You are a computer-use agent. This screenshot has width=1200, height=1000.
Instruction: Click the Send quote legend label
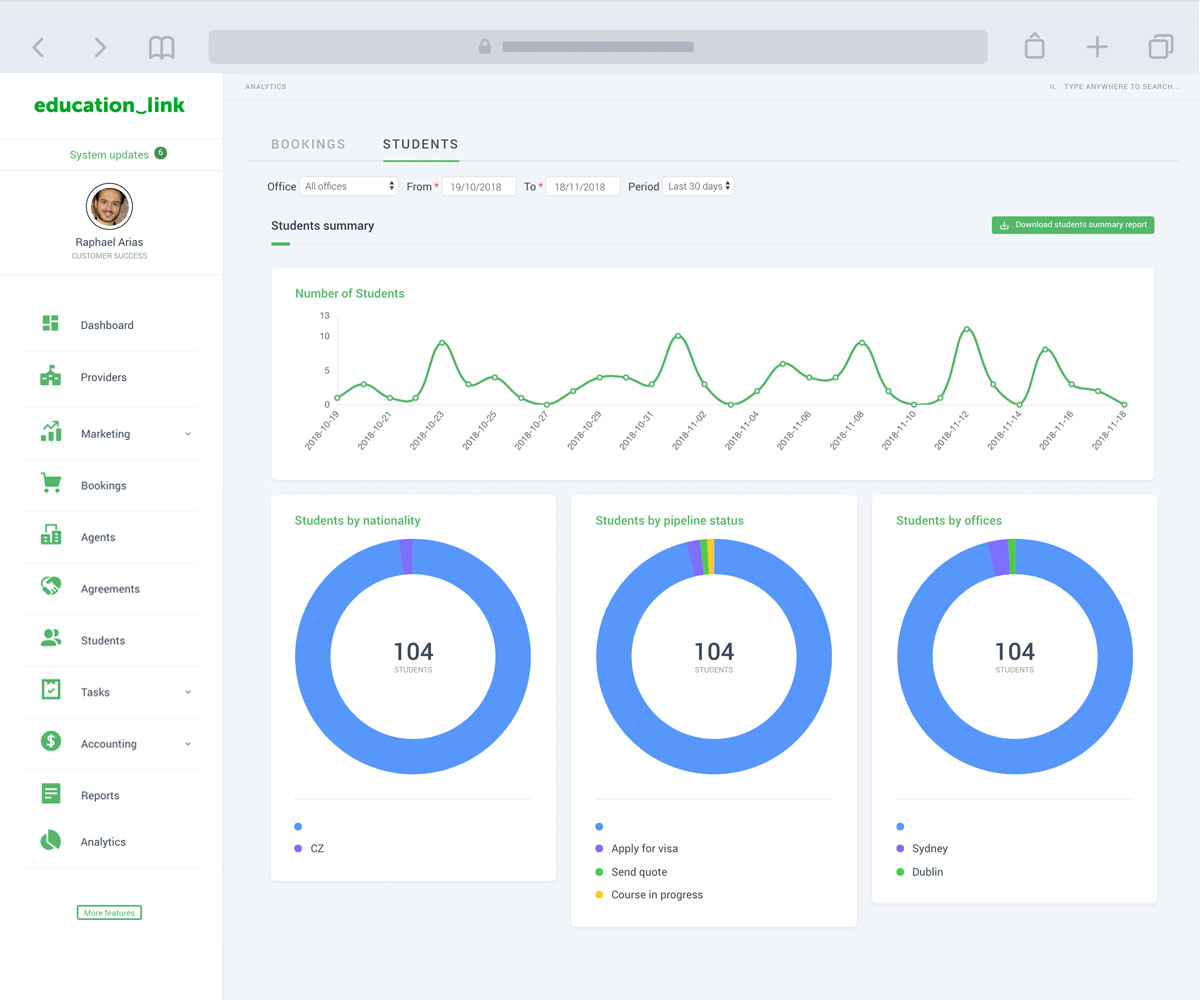click(639, 872)
